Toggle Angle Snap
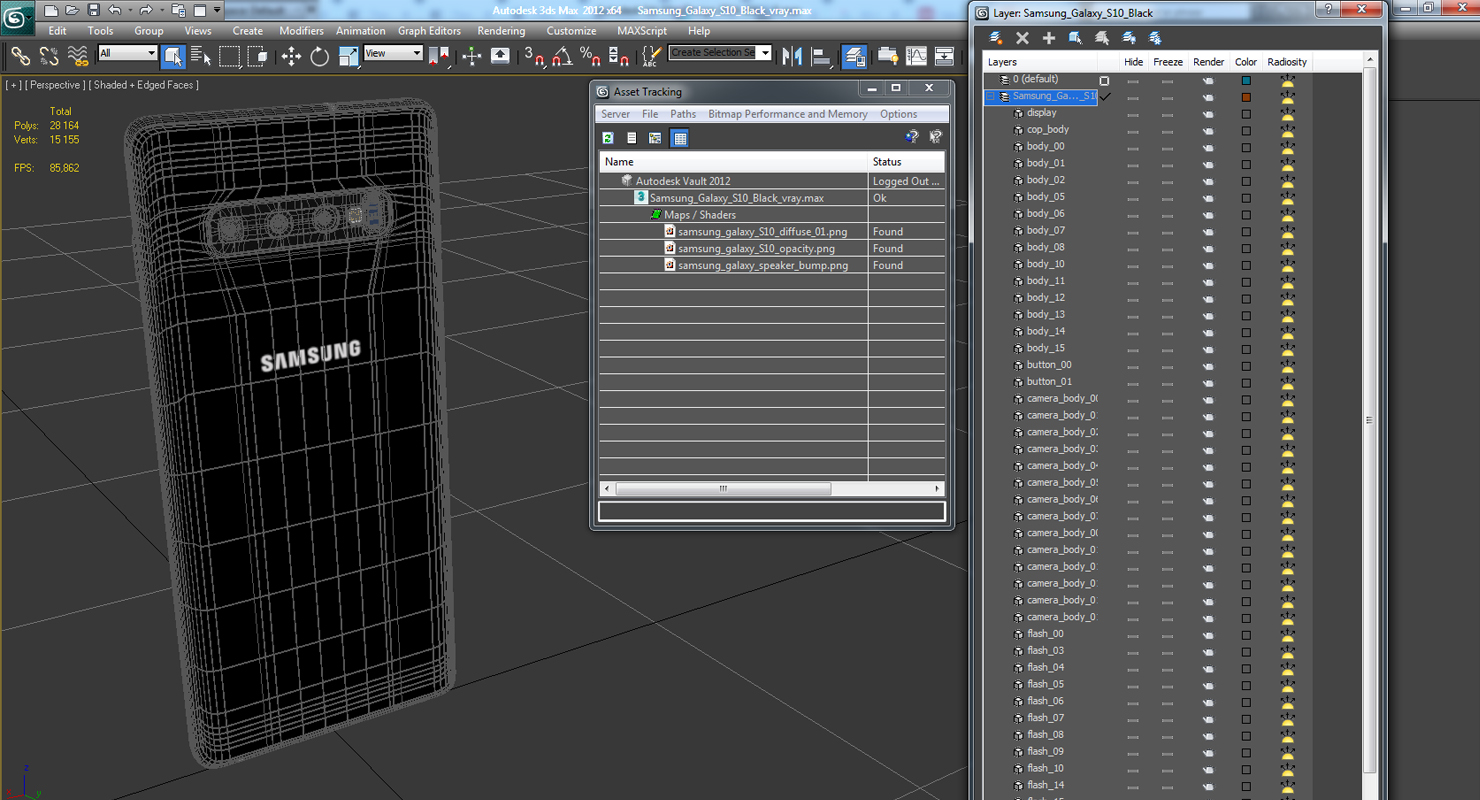Image resolution: width=1480 pixels, height=800 pixels. pos(562,56)
